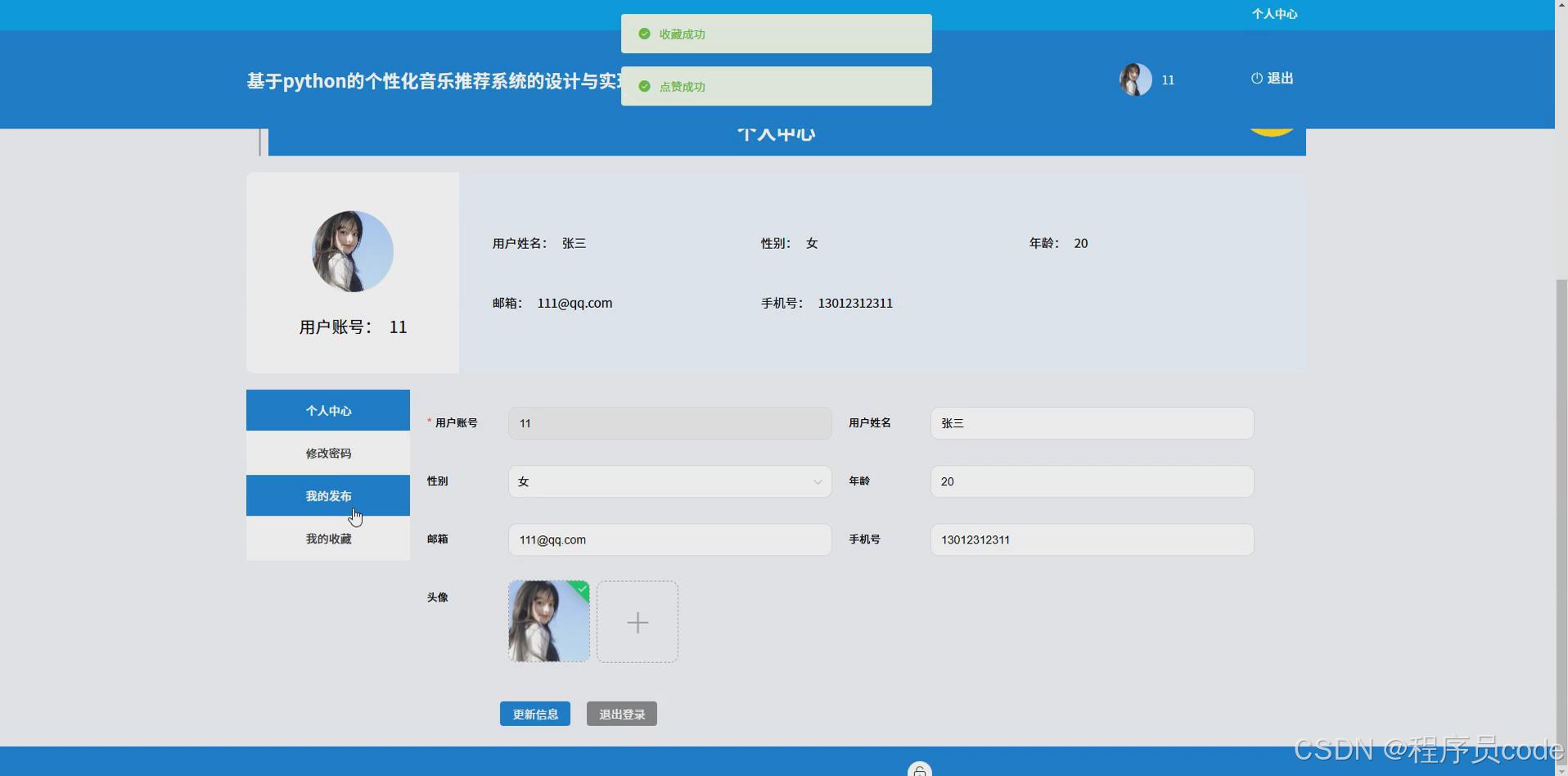Screen dimensions: 1568x776
Task: Switch to the 修改密码 sidebar tab
Action: click(327, 453)
